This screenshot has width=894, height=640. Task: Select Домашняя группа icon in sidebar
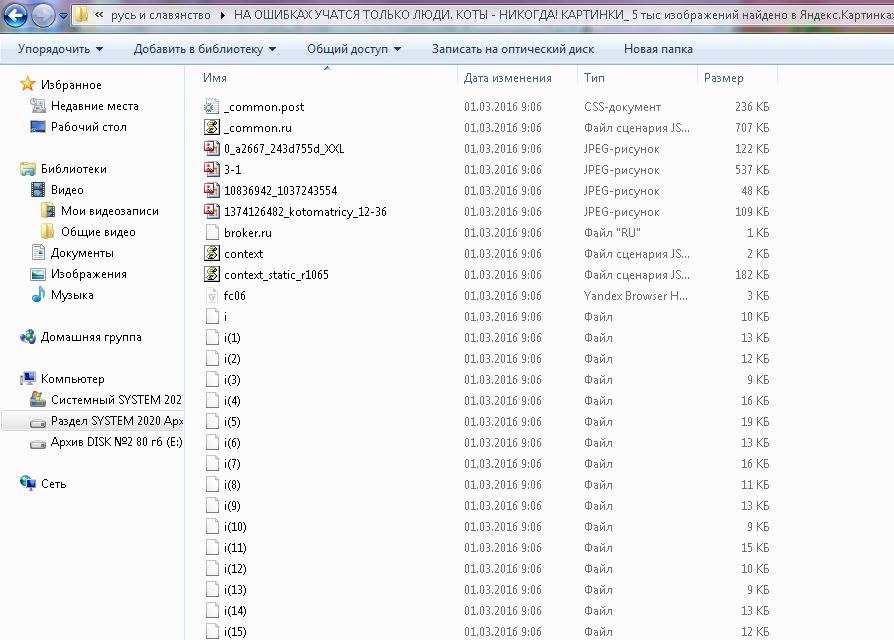pos(27,337)
